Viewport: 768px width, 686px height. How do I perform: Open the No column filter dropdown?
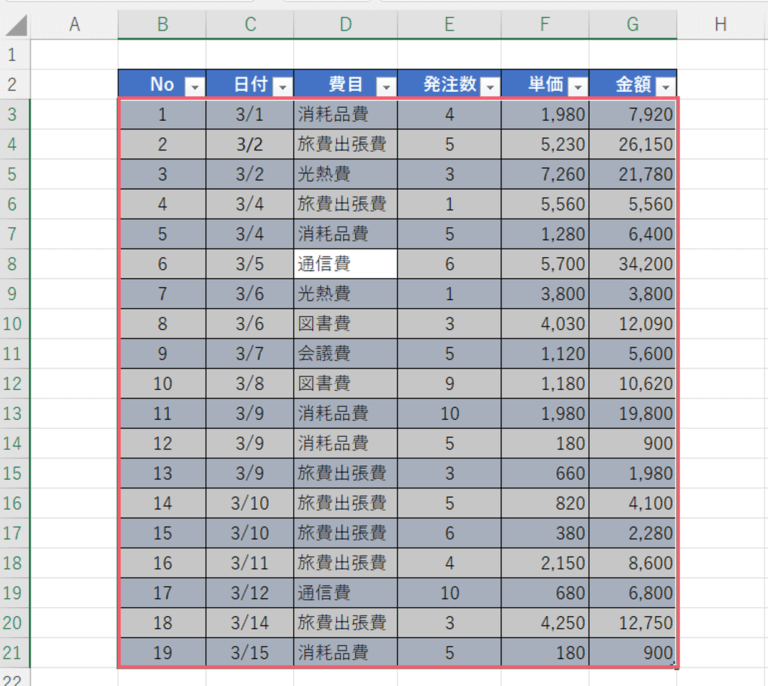[194, 87]
